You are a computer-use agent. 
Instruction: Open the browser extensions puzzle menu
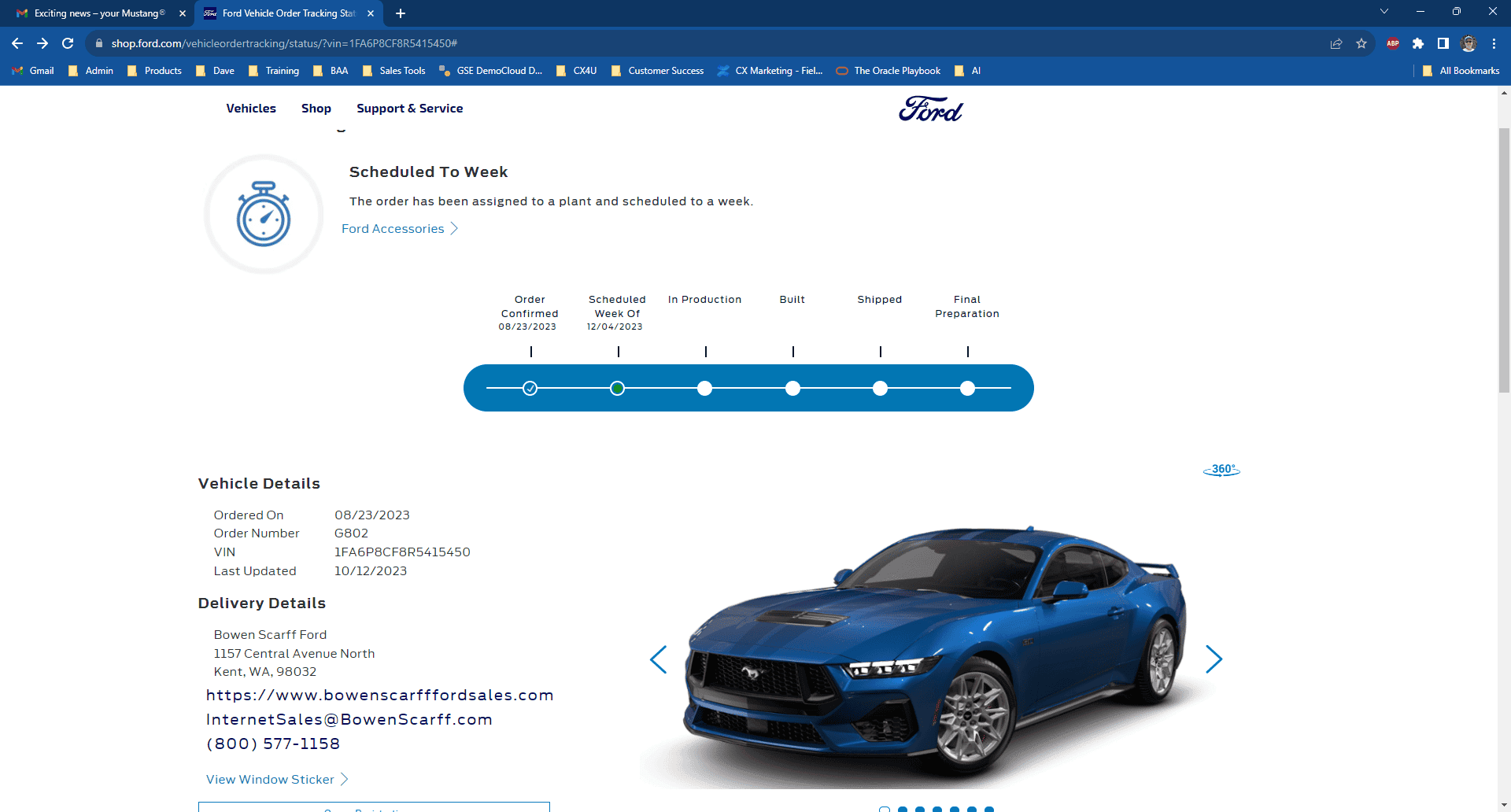(1418, 43)
